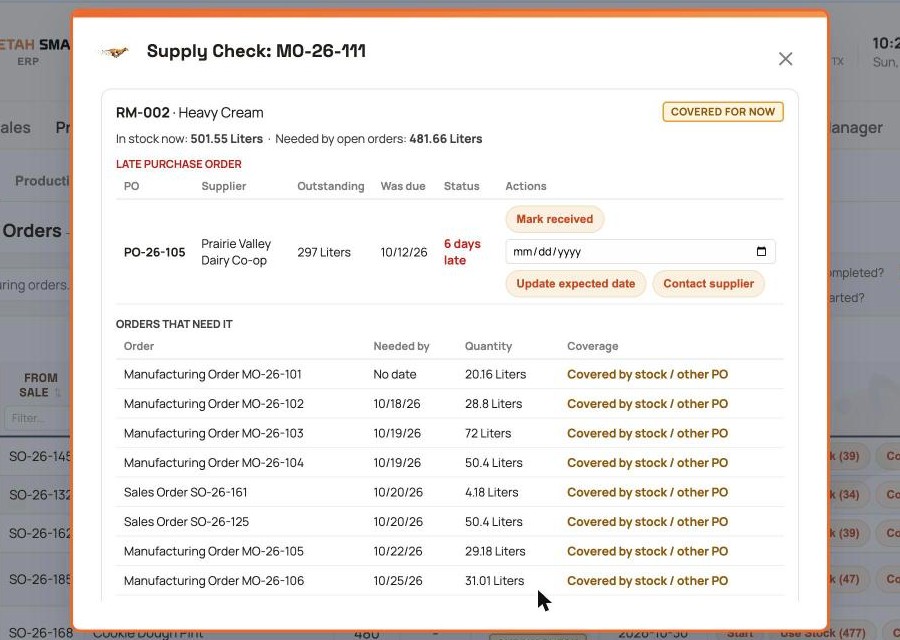Click the SO-26-168 row in background table

tap(41, 633)
